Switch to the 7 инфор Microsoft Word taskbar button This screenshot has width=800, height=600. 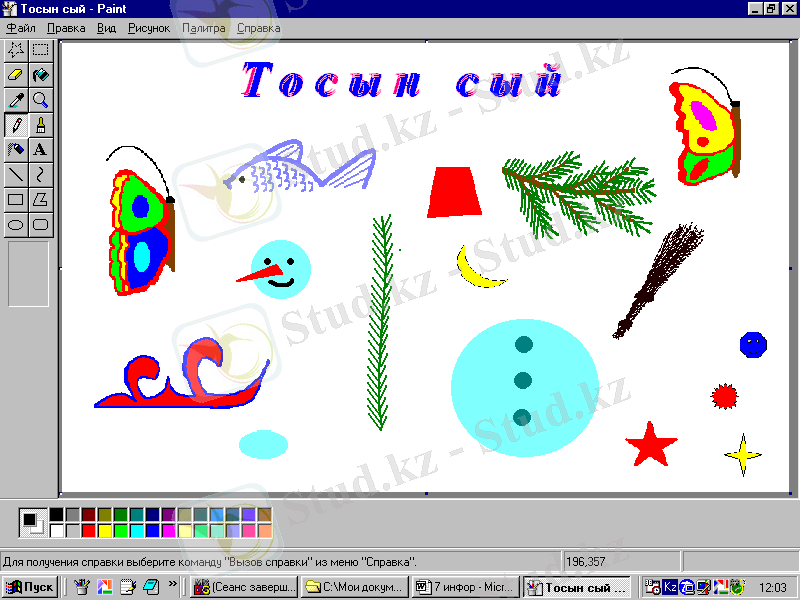pyautogui.click(x=464, y=587)
